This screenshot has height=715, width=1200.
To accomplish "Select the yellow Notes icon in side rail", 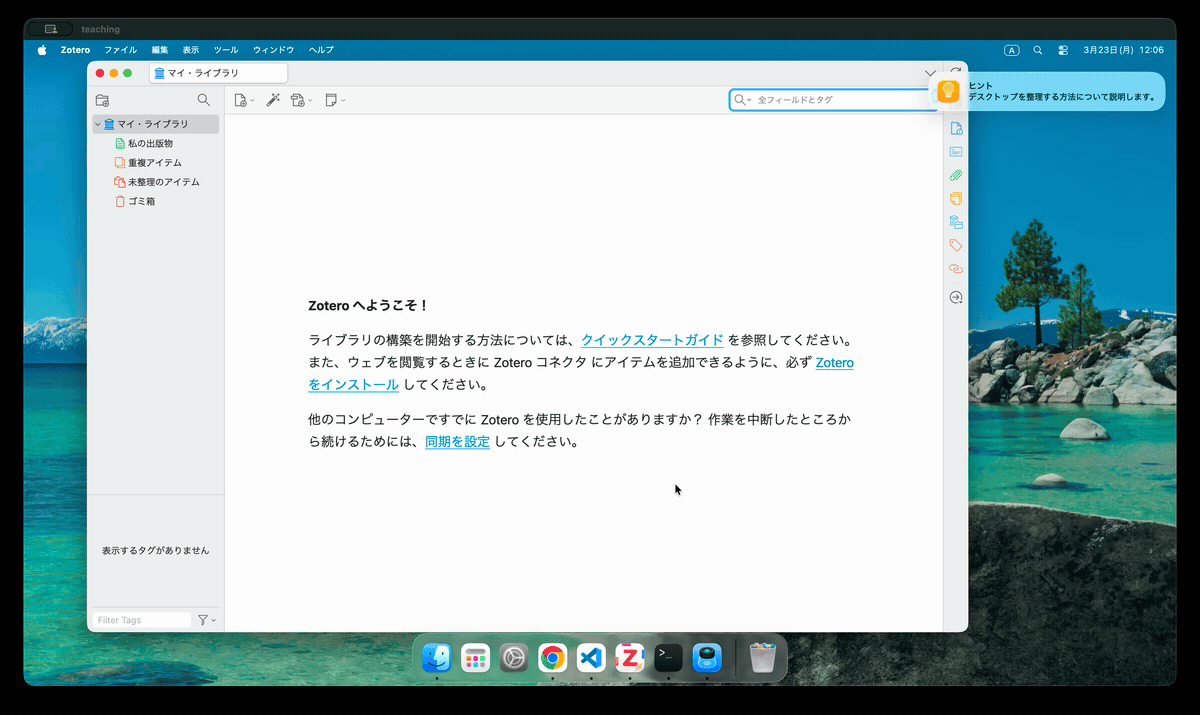I will [956, 199].
